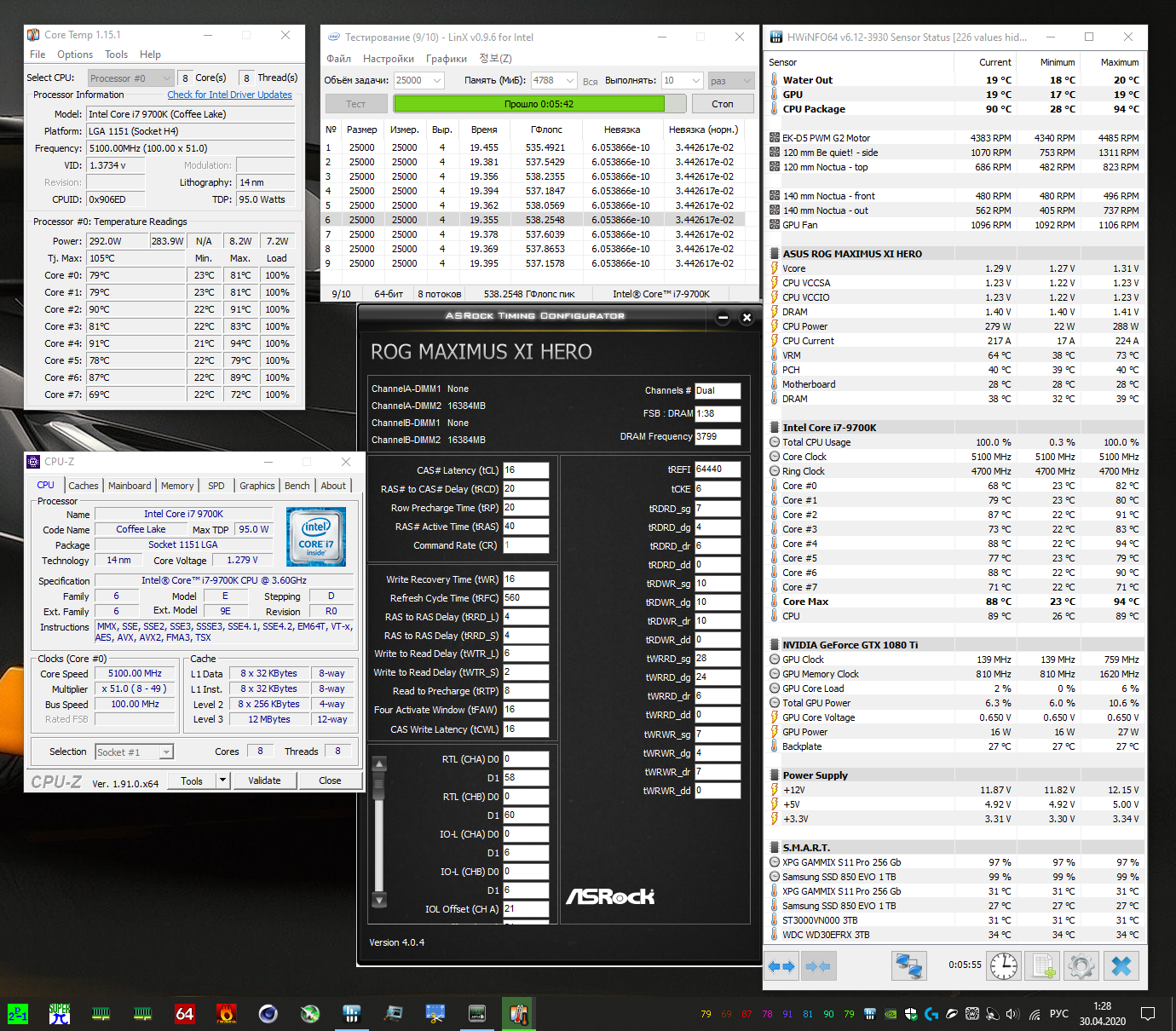Image resolution: width=1176 pixels, height=1031 pixels.
Task: Open the LinX 'раз' units dropdown
Action: [x=731, y=80]
